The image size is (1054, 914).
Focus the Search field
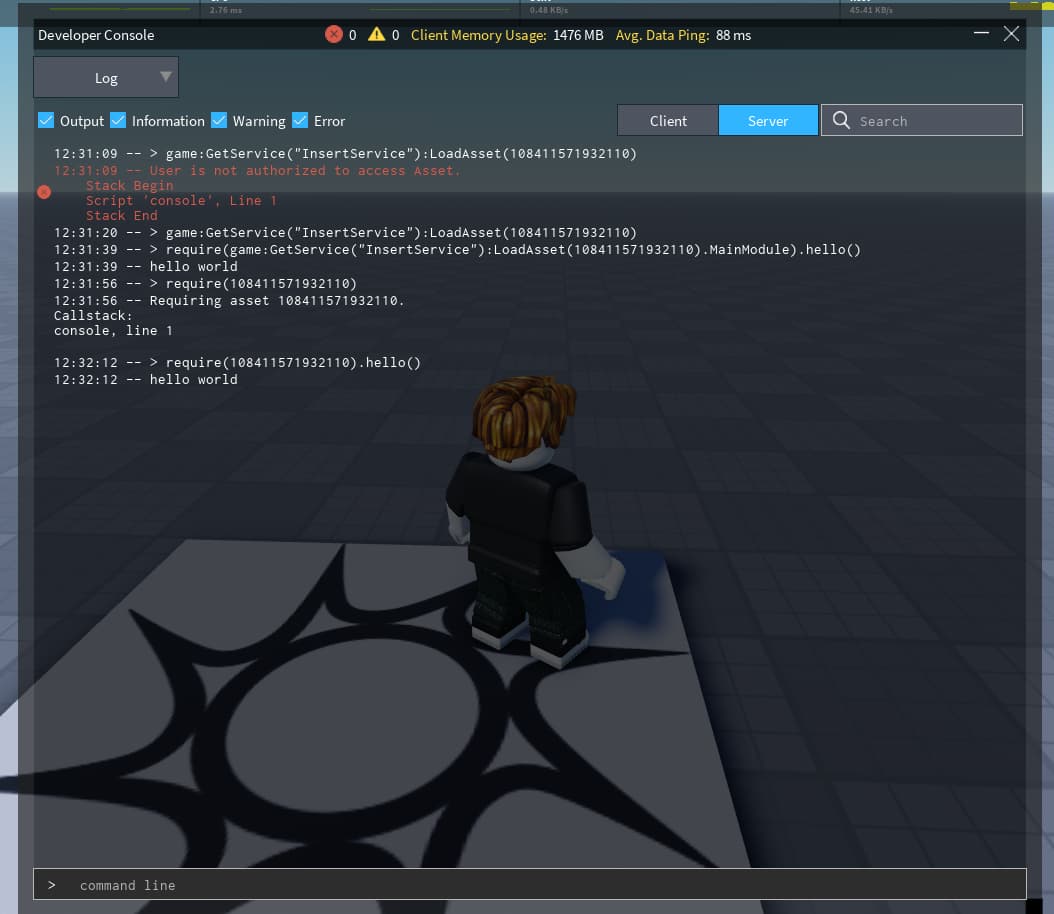(x=922, y=120)
